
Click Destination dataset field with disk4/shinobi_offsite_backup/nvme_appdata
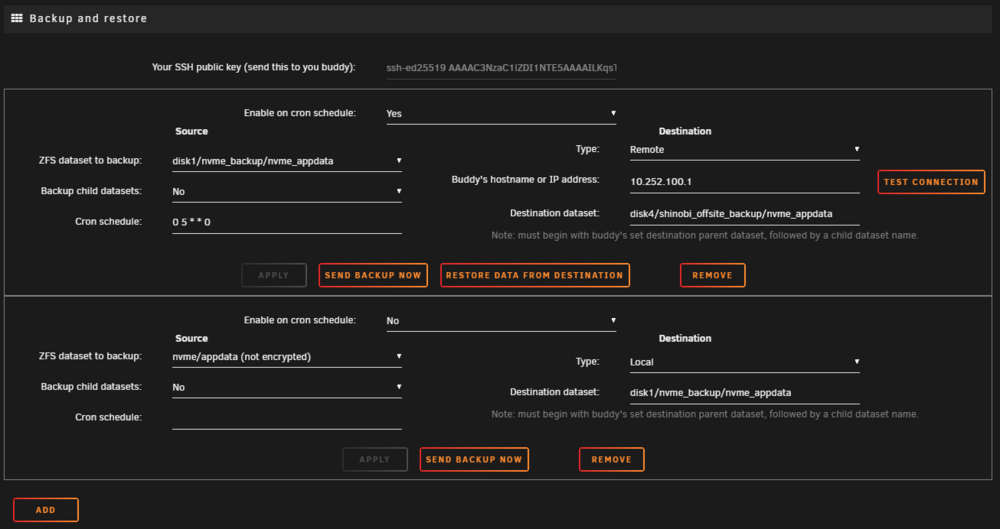(x=745, y=214)
